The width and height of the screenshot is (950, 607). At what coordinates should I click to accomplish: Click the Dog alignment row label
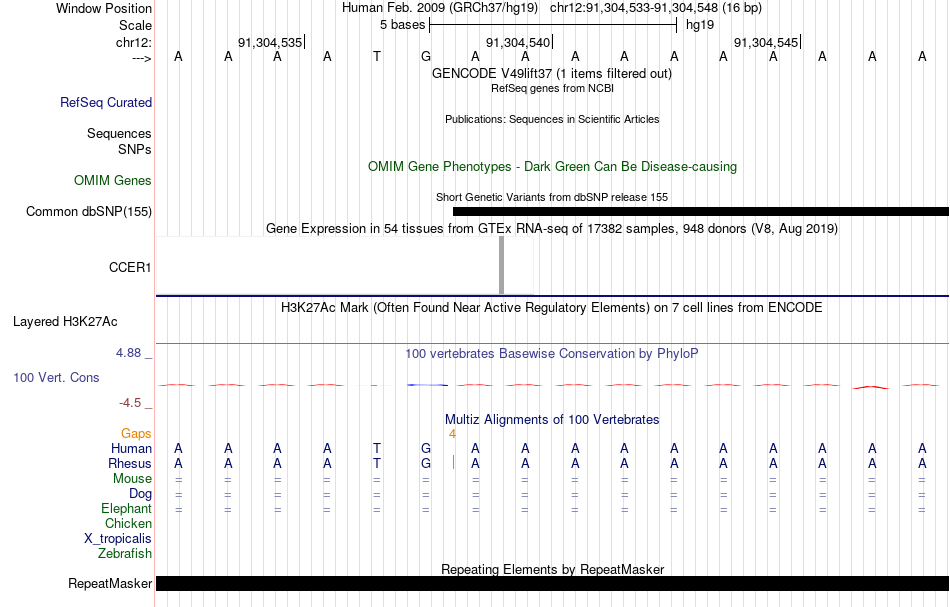pyautogui.click(x=140, y=494)
